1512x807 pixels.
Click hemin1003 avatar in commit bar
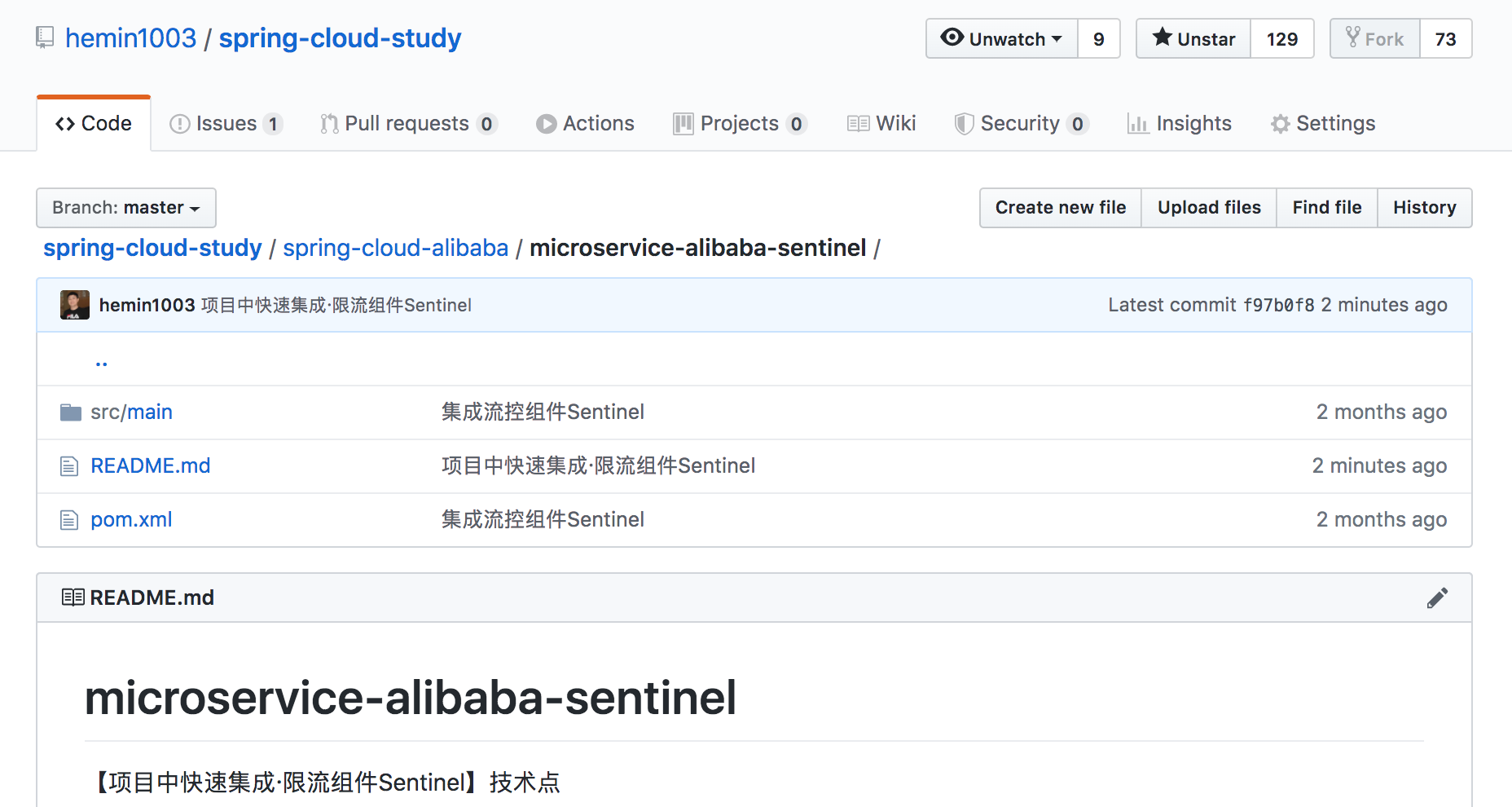pos(75,305)
